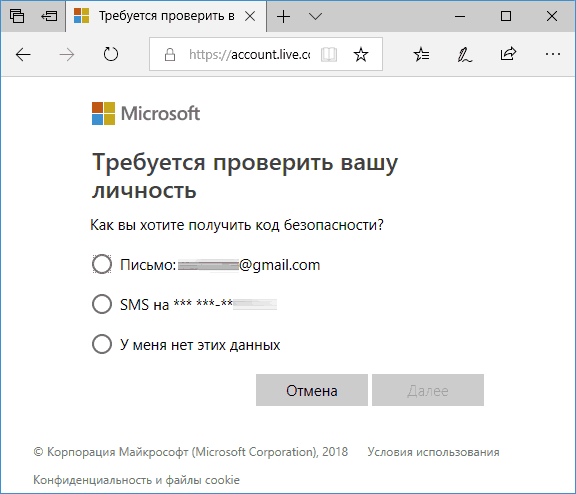Share this page icon
The height and width of the screenshot is (494, 576).
click(508, 54)
